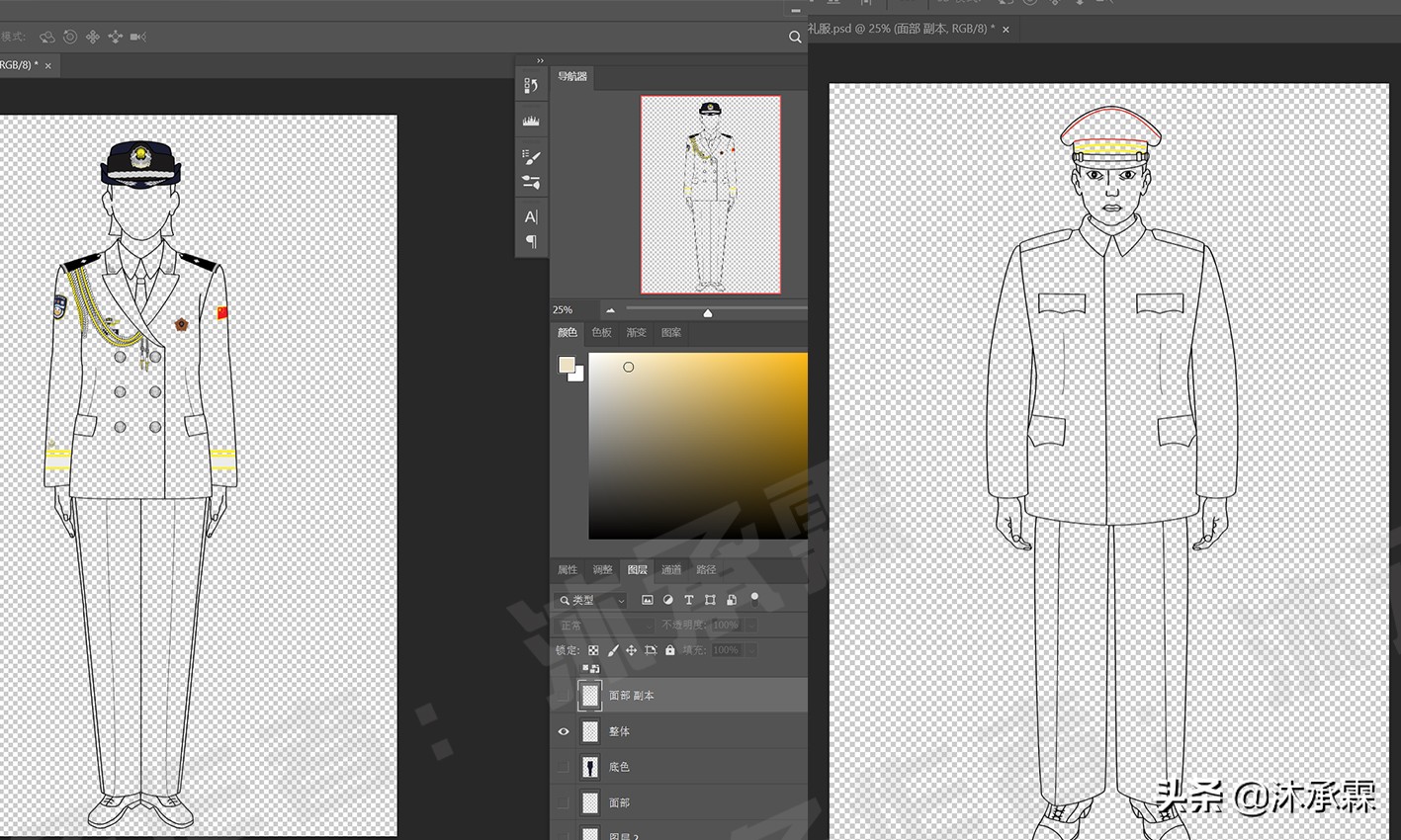Close the left document tab
The width and height of the screenshot is (1401, 840).
(47, 65)
